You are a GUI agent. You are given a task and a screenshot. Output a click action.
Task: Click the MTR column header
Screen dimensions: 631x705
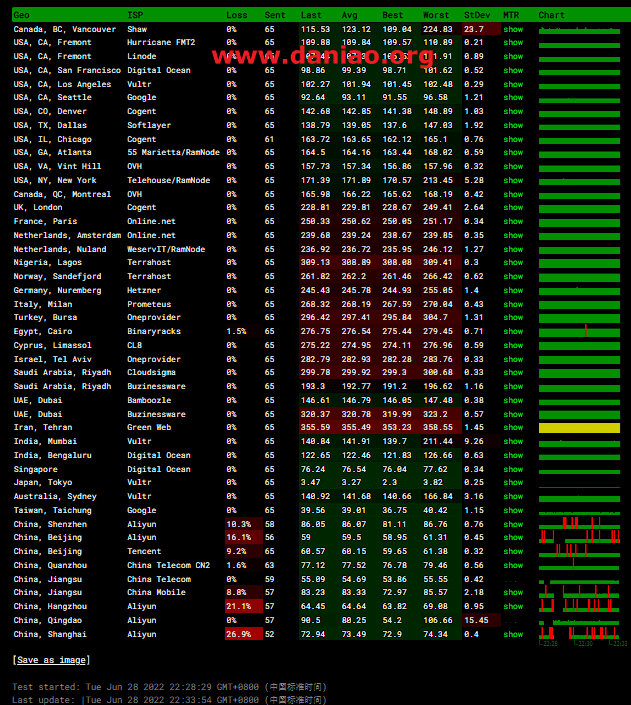coord(511,15)
